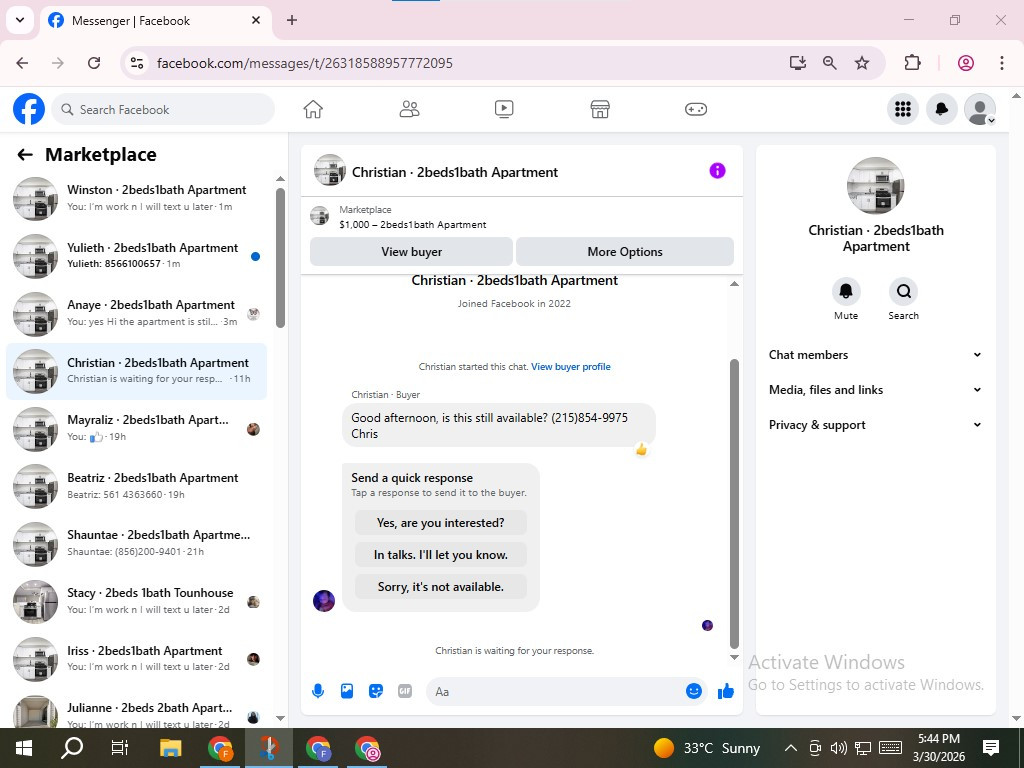The height and width of the screenshot is (768, 1024).
Task: Open File Explorer from taskbar
Action: tap(170, 748)
